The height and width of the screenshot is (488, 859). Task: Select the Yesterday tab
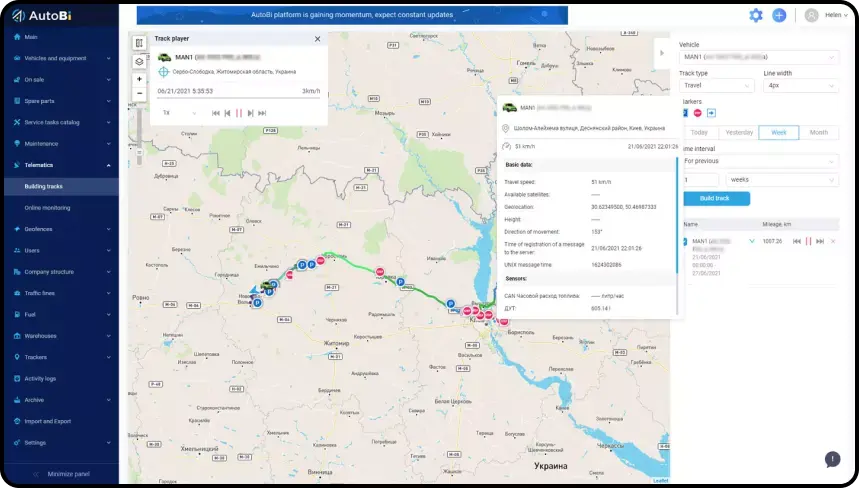click(739, 133)
